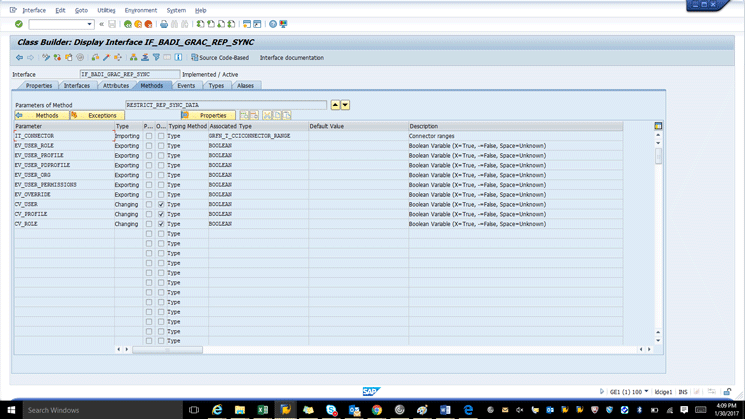
Task: Click the green Back icon in standard toolbar
Action: 128,24
